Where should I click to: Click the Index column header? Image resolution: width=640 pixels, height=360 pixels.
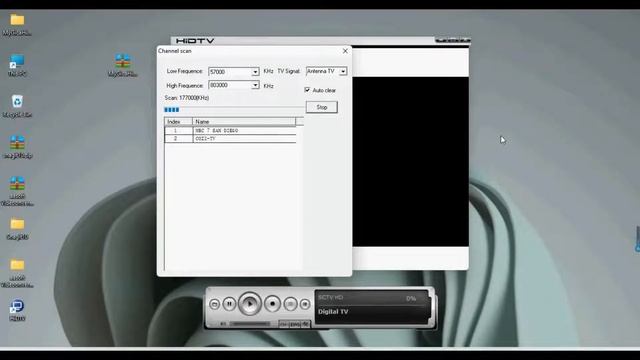[178, 122]
